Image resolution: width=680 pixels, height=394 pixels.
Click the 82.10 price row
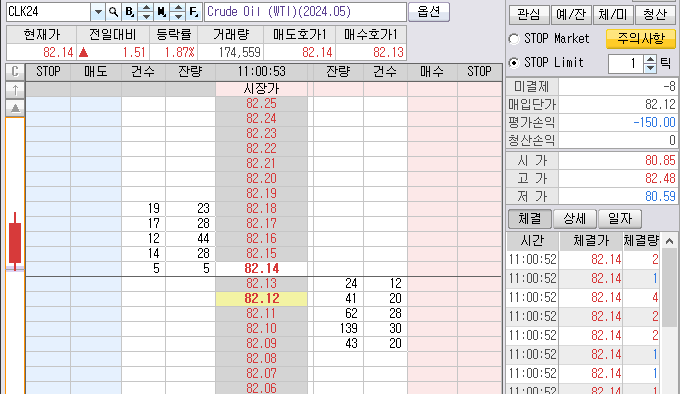[x=262, y=329]
